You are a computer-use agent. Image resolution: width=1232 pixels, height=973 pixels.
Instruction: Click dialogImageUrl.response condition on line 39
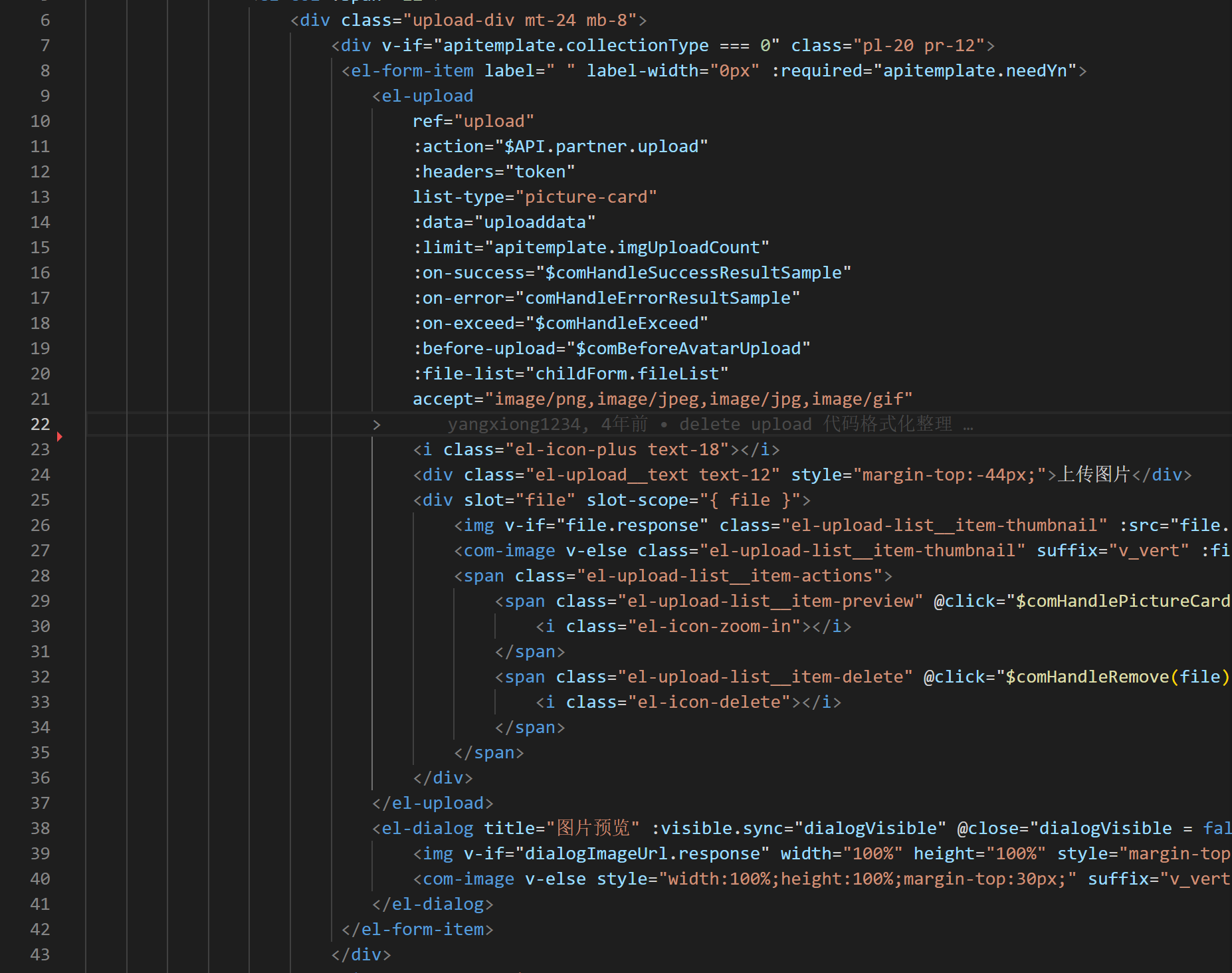[x=642, y=853]
